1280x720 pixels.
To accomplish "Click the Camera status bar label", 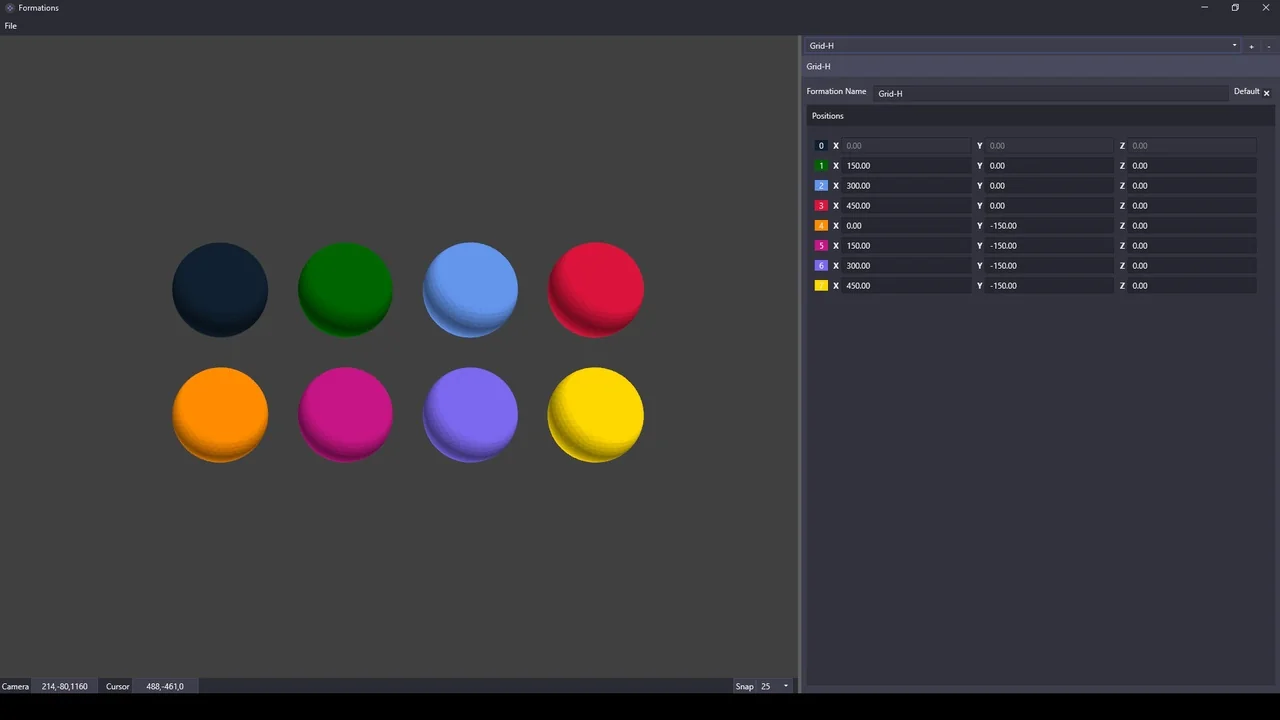I will 15,686.
